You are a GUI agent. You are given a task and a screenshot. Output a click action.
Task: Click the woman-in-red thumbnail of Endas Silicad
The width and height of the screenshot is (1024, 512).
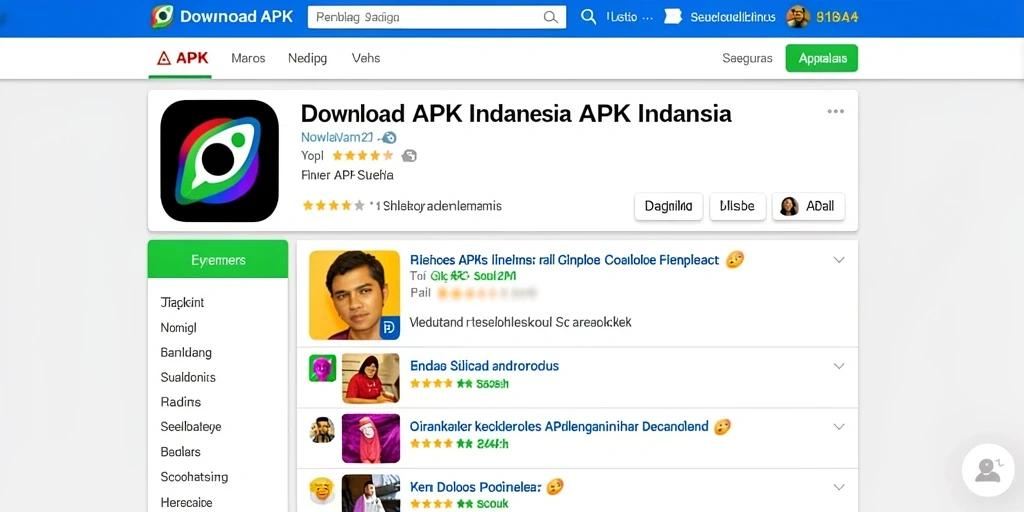371,378
